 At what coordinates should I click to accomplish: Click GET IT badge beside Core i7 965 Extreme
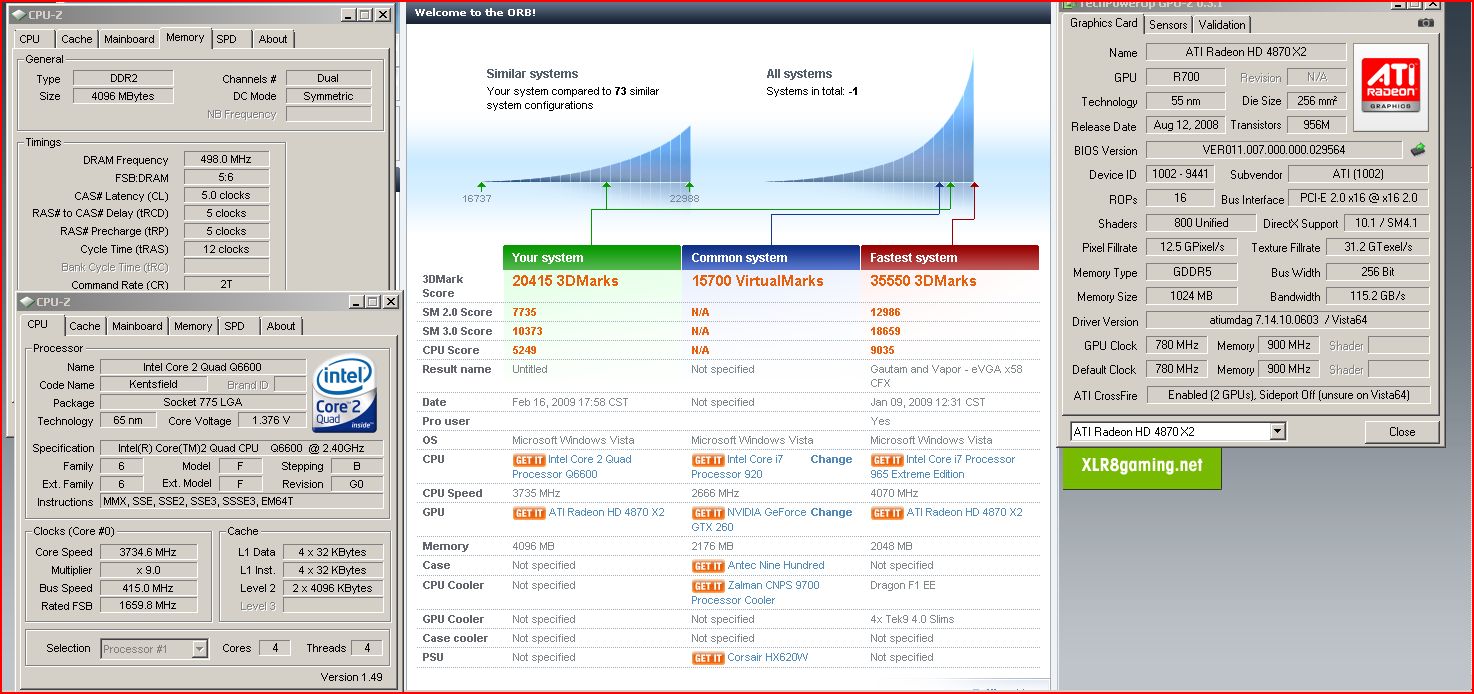pos(887,460)
